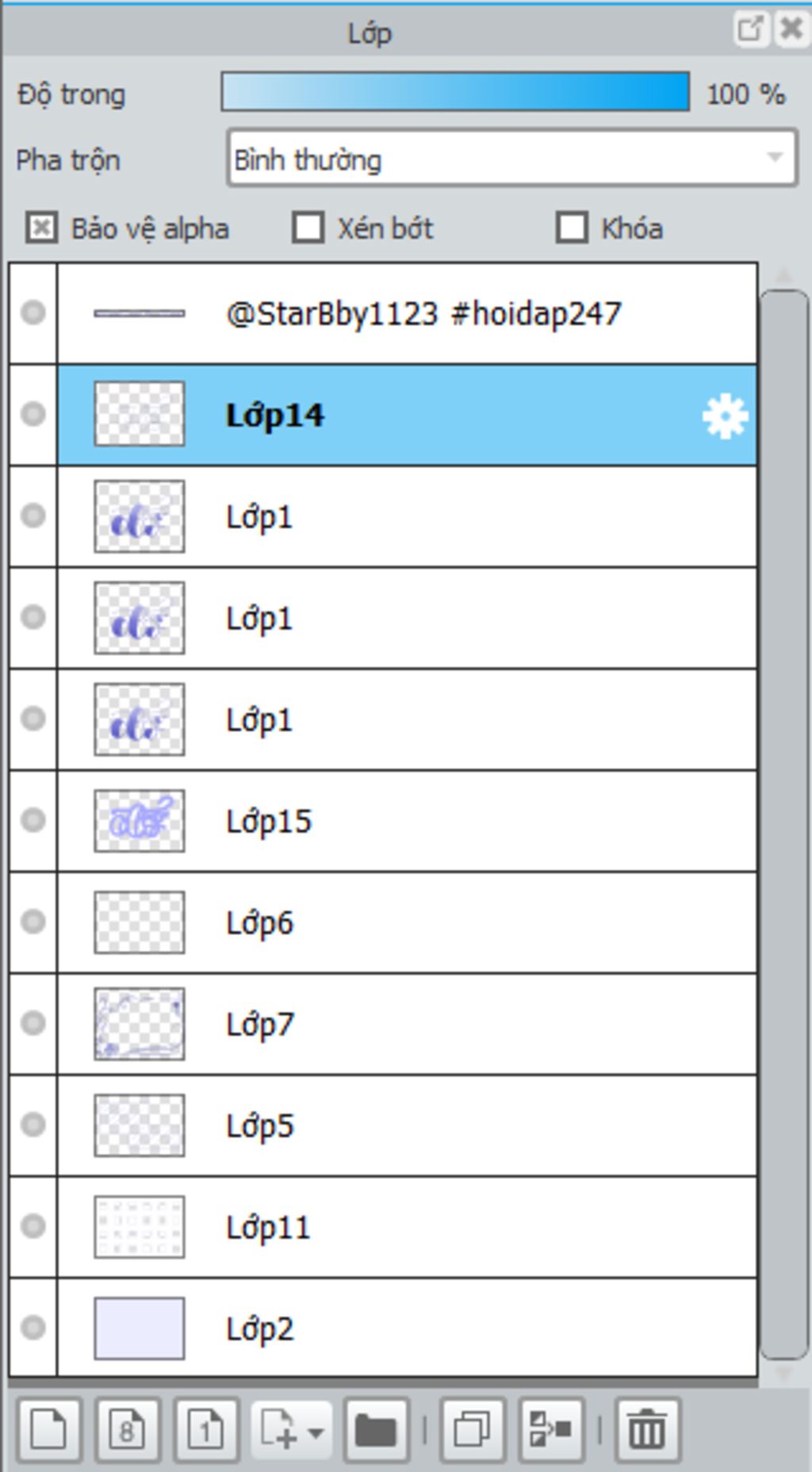Adjust the Độ trong opacity slider

pos(455,92)
